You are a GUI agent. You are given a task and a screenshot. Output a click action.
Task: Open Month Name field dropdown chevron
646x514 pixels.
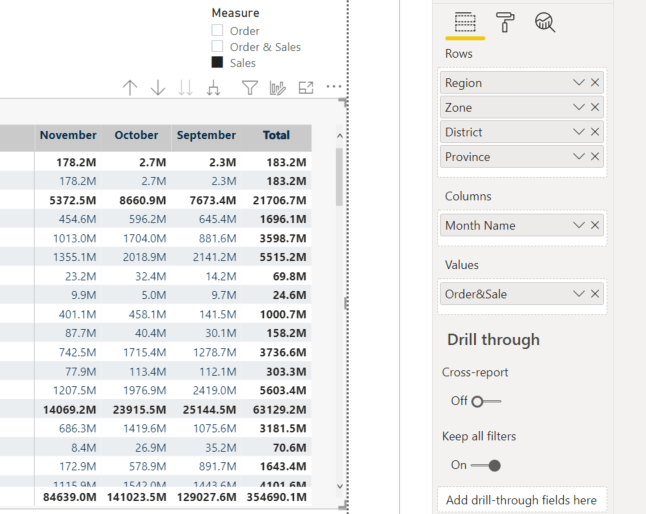(x=579, y=225)
